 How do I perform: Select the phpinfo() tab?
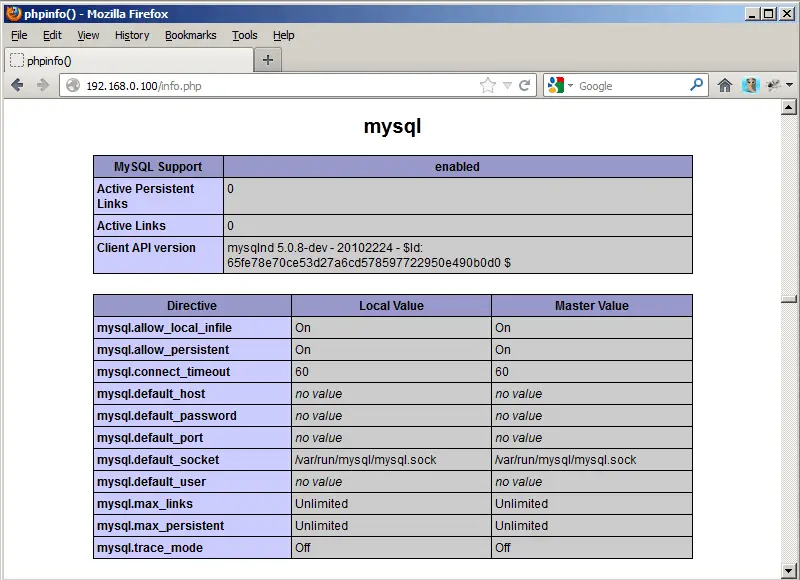click(129, 60)
